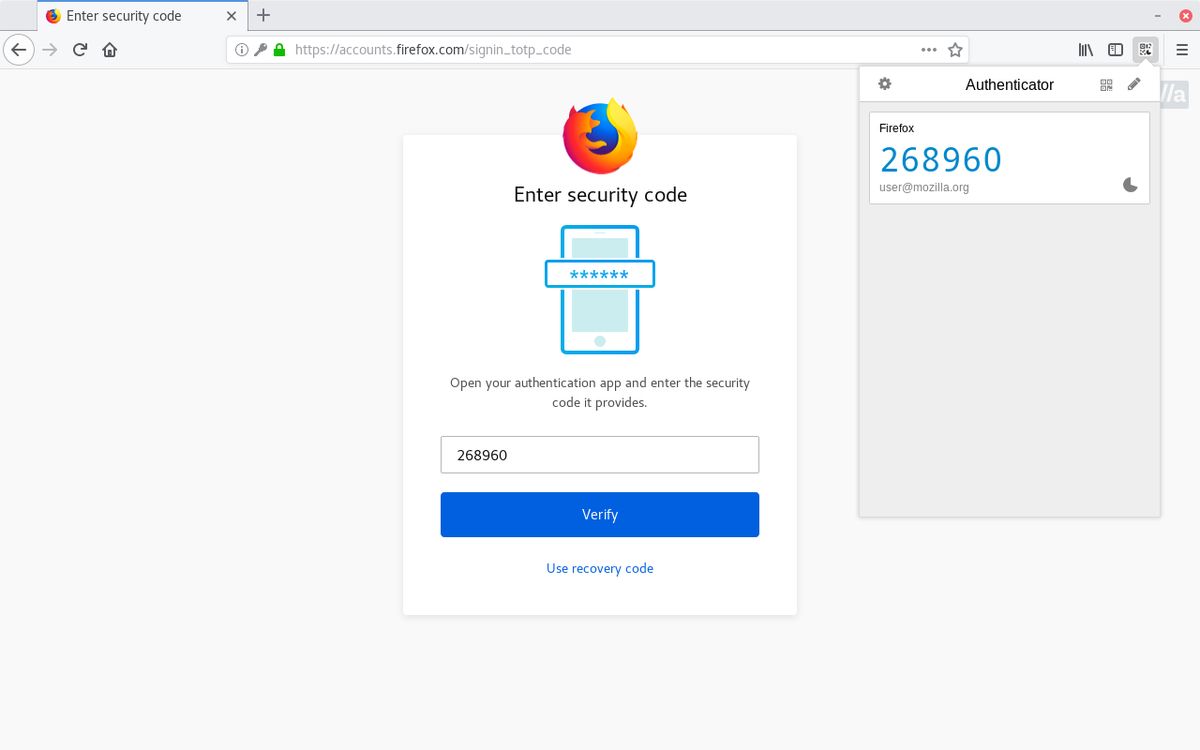1200x750 pixels.
Task: Scan a QR code using the Authenticator icon
Action: point(1106,84)
